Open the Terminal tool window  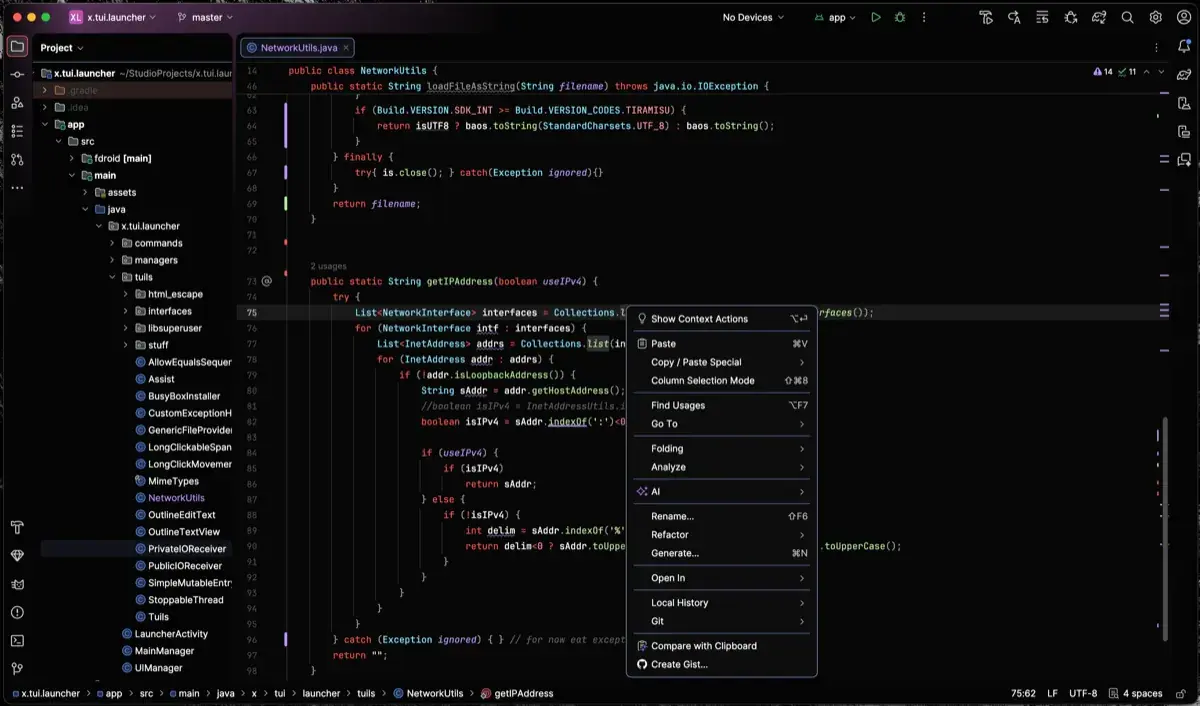tap(17, 640)
